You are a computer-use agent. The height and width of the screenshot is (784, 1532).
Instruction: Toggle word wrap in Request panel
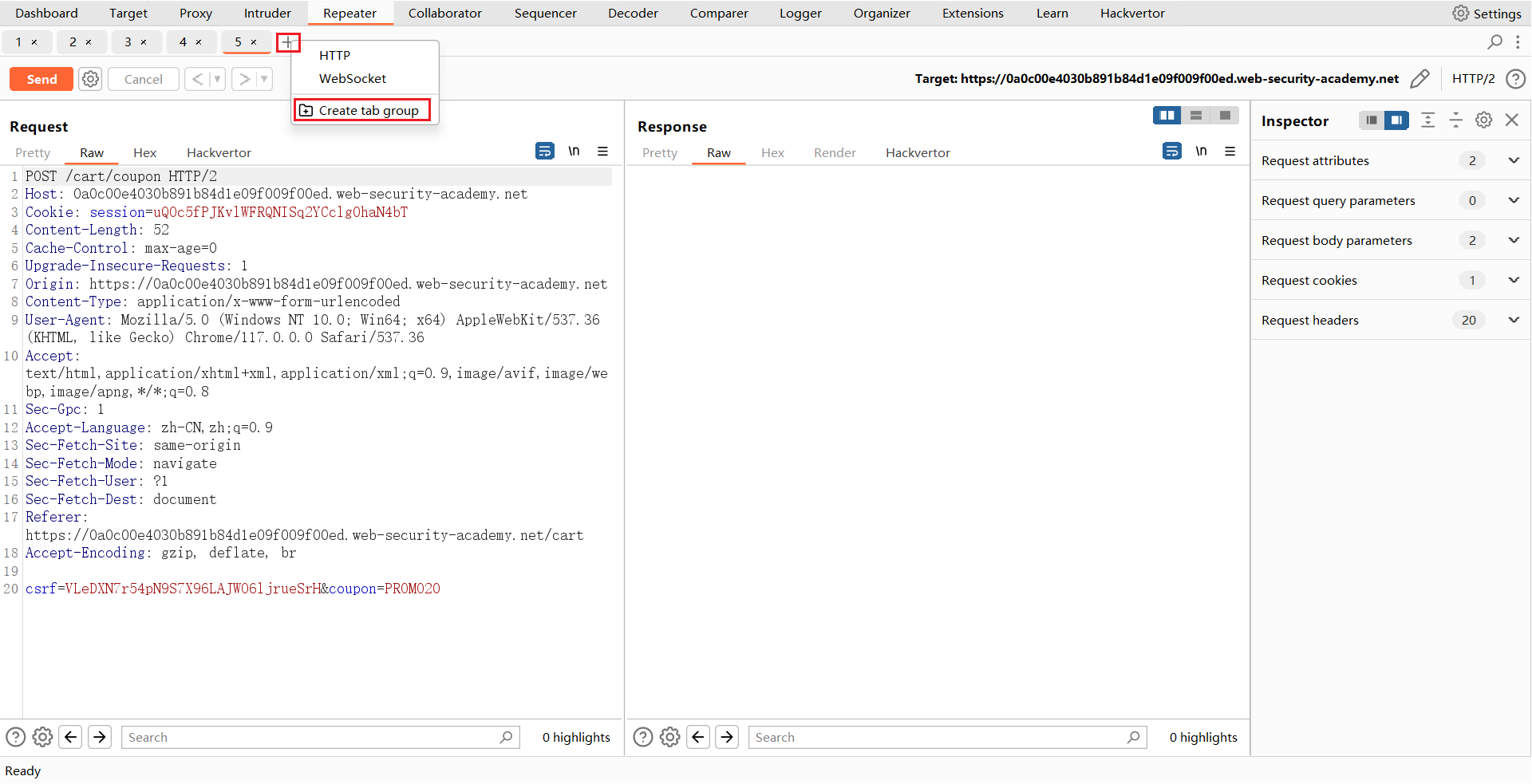[x=545, y=151]
